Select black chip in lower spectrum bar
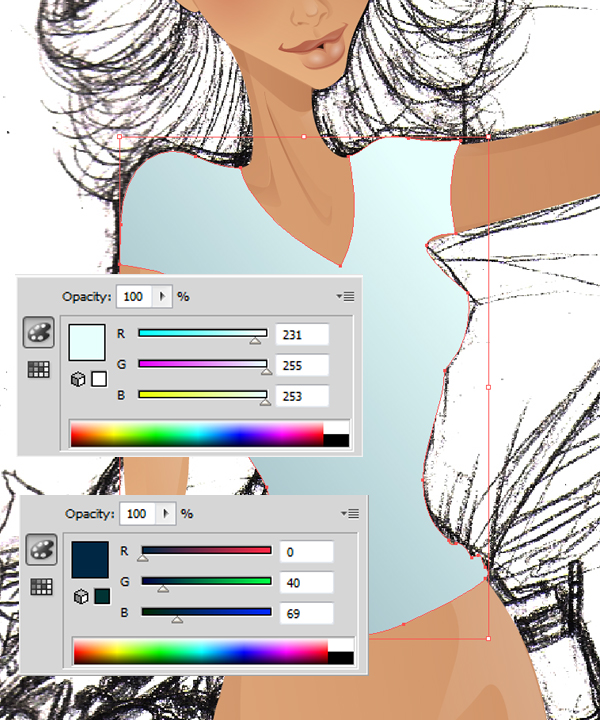Viewport: 600px width, 720px height. click(x=341, y=658)
